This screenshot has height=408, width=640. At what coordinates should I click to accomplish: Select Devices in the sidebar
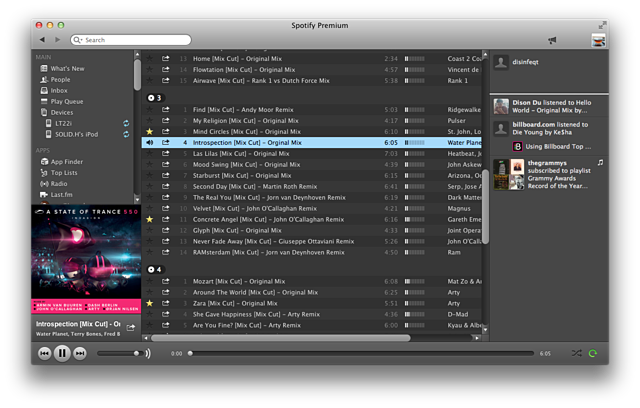pyautogui.click(x=57, y=112)
